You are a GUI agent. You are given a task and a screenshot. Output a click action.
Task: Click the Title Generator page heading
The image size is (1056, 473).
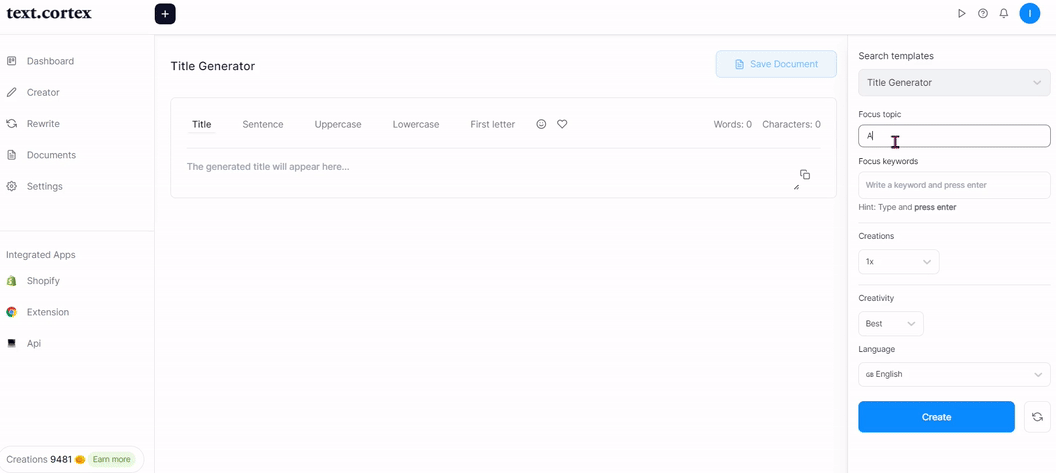point(213,66)
